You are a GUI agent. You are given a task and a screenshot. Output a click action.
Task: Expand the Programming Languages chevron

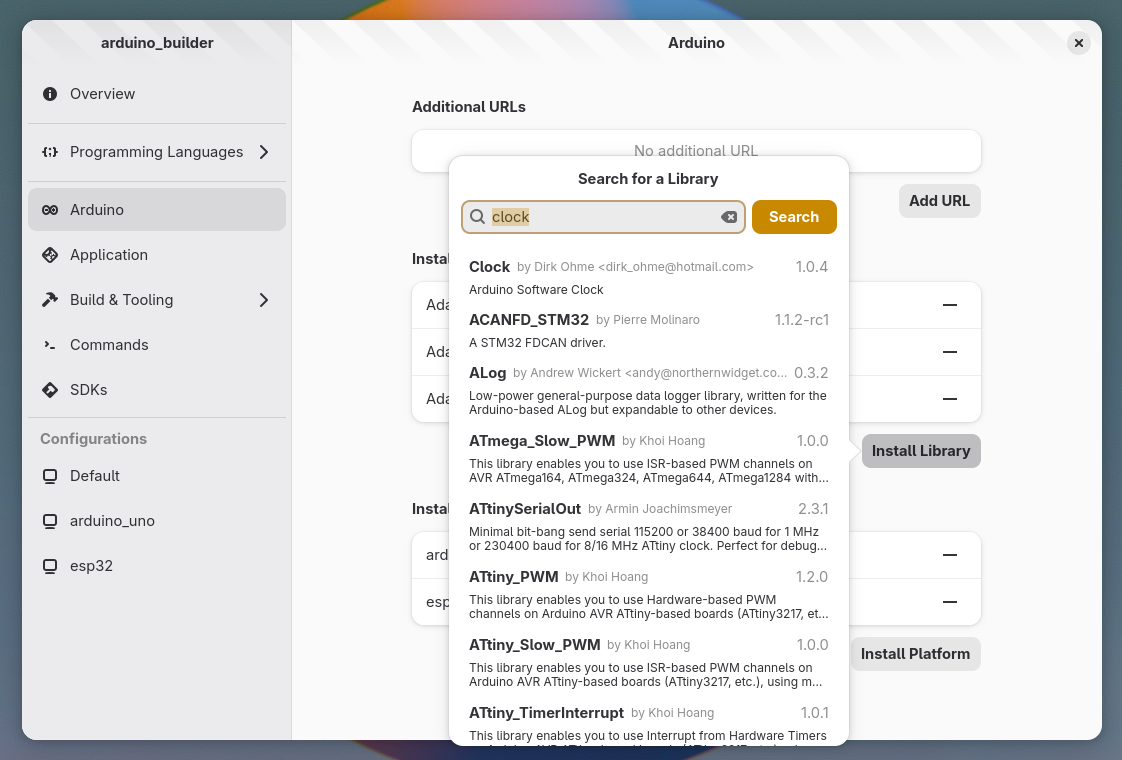coord(264,152)
